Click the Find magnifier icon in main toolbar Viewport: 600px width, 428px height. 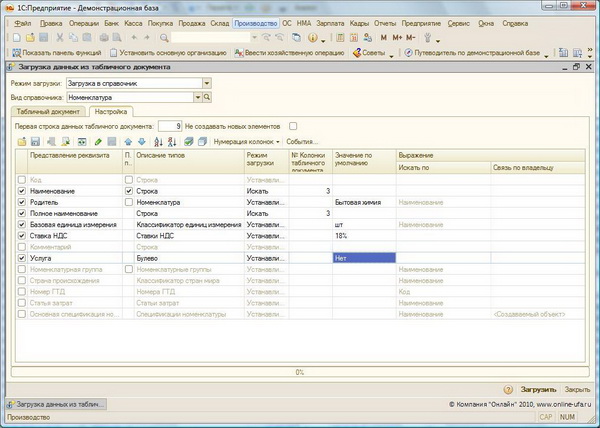(x=164, y=37)
